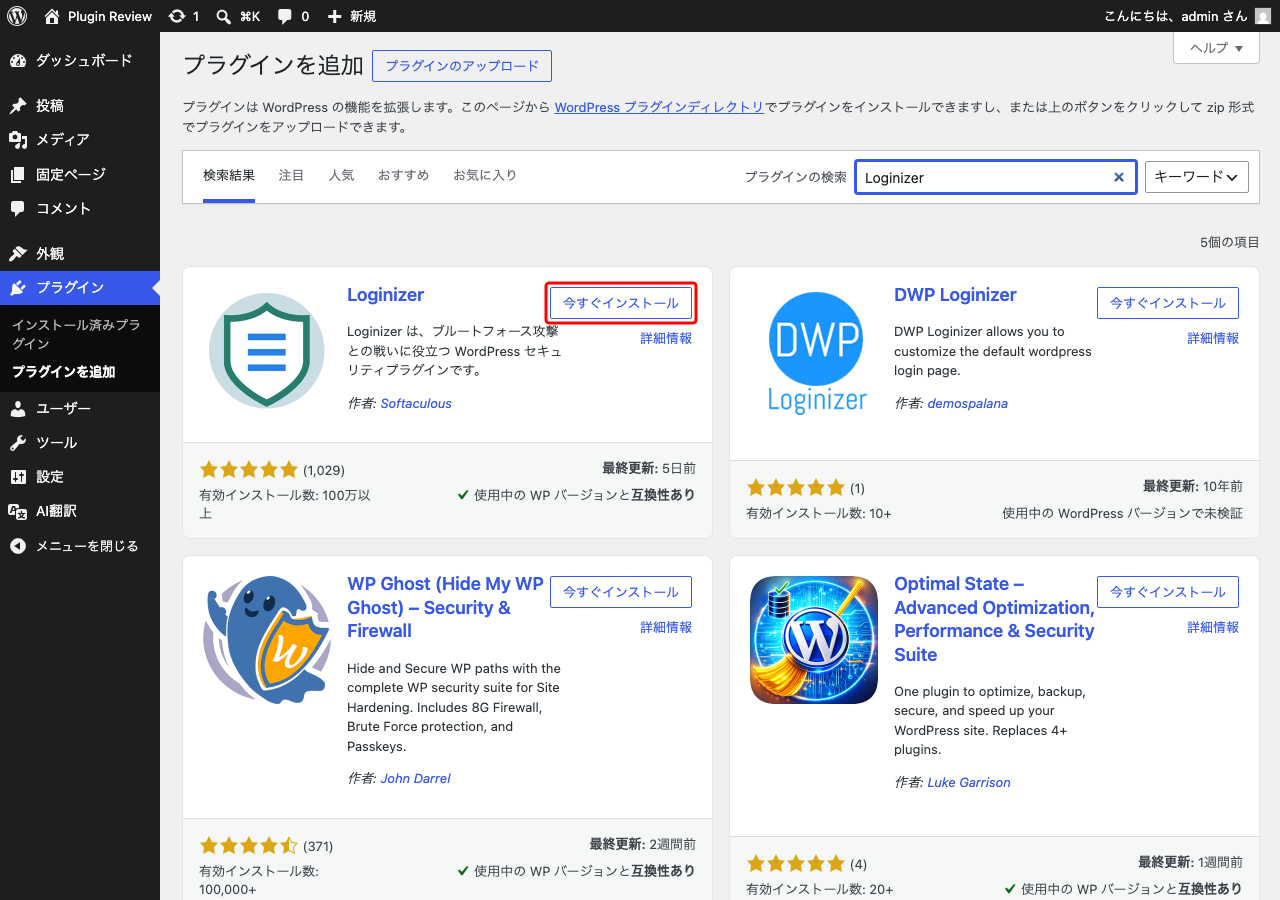Viewport: 1280px width, 900px height.
Task: Switch to the 人気 tab
Action: click(x=341, y=176)
